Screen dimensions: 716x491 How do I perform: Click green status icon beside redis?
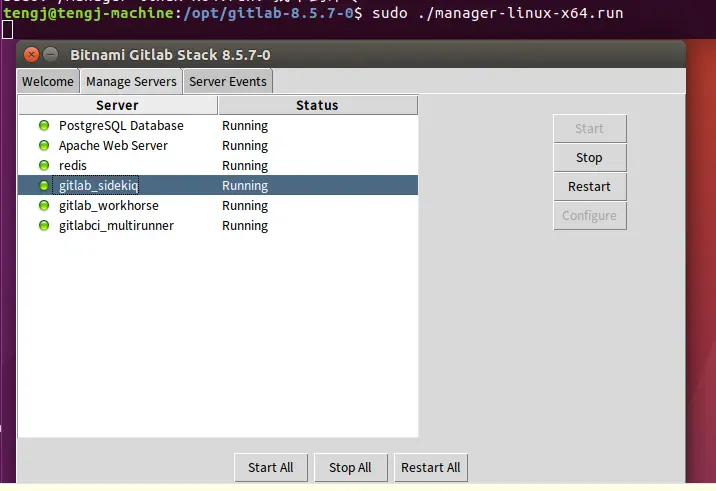point(44,165)
